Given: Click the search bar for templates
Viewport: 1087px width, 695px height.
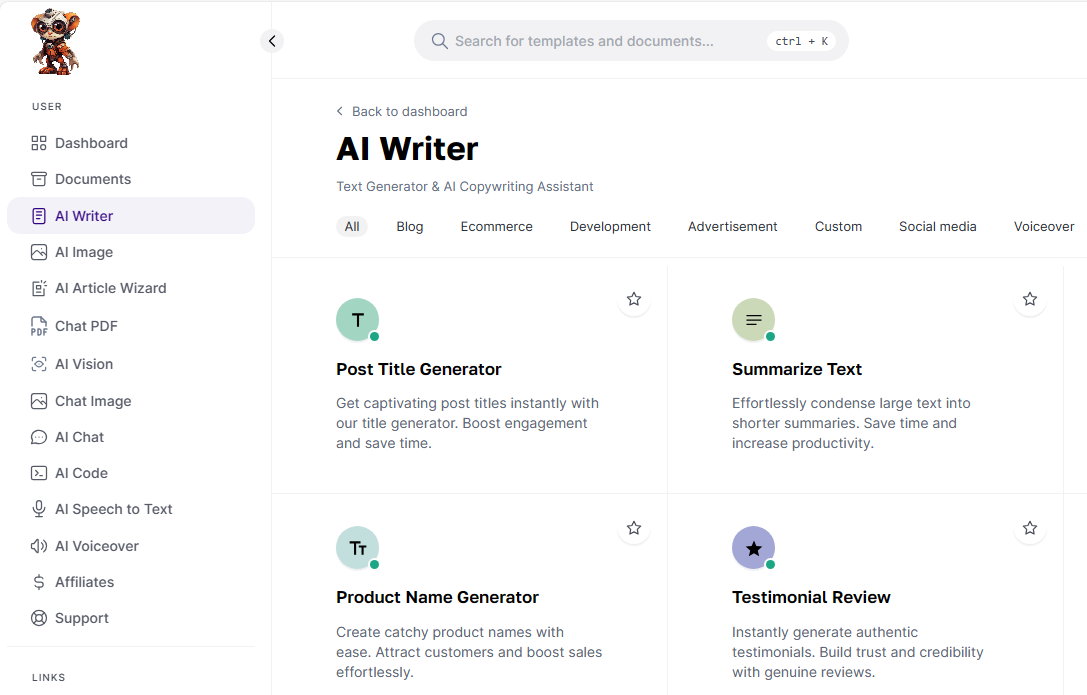Looking at the screenshot, I should (630, 40).
